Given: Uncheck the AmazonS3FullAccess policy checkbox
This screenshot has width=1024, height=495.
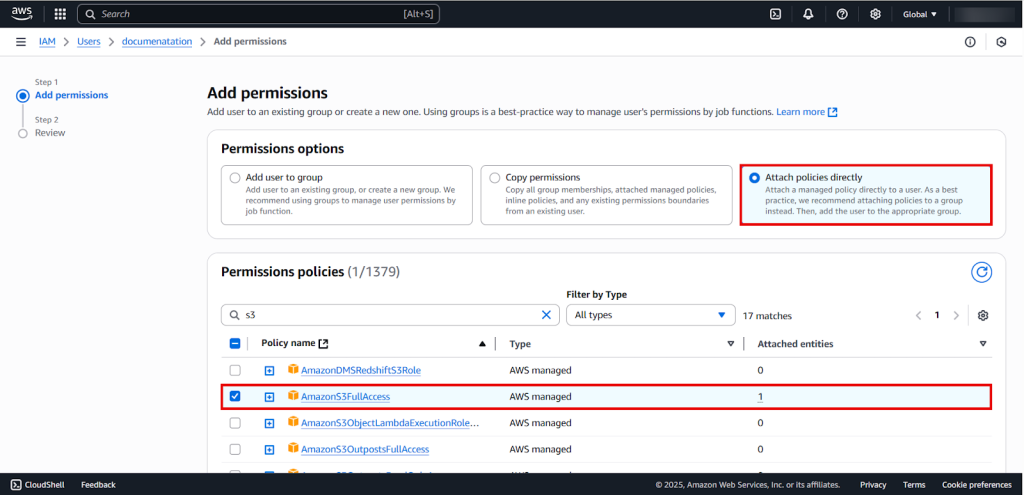Looking at the screenshot, I should tap(235, 397).
